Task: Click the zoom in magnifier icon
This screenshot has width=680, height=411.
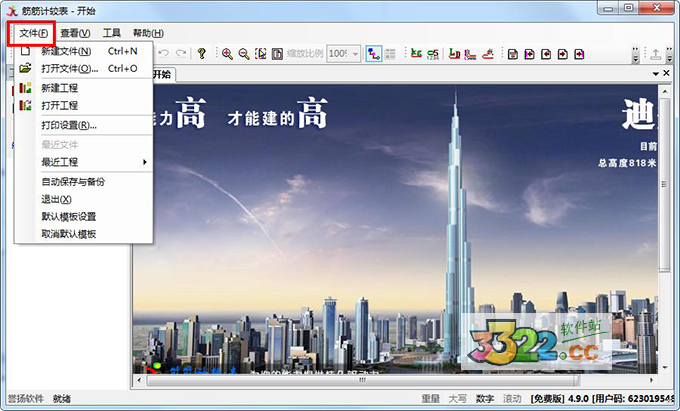Action: [227, 54]
